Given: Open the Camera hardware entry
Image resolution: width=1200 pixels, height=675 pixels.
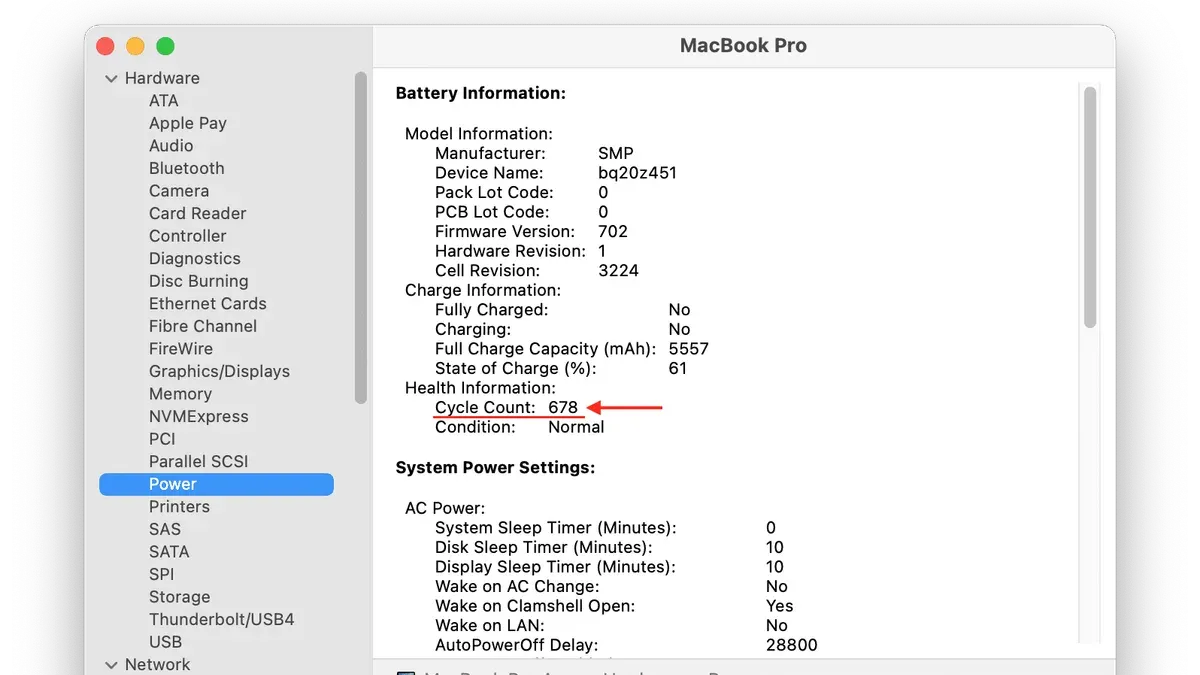Looking at the screenshot, I should 179,191.
